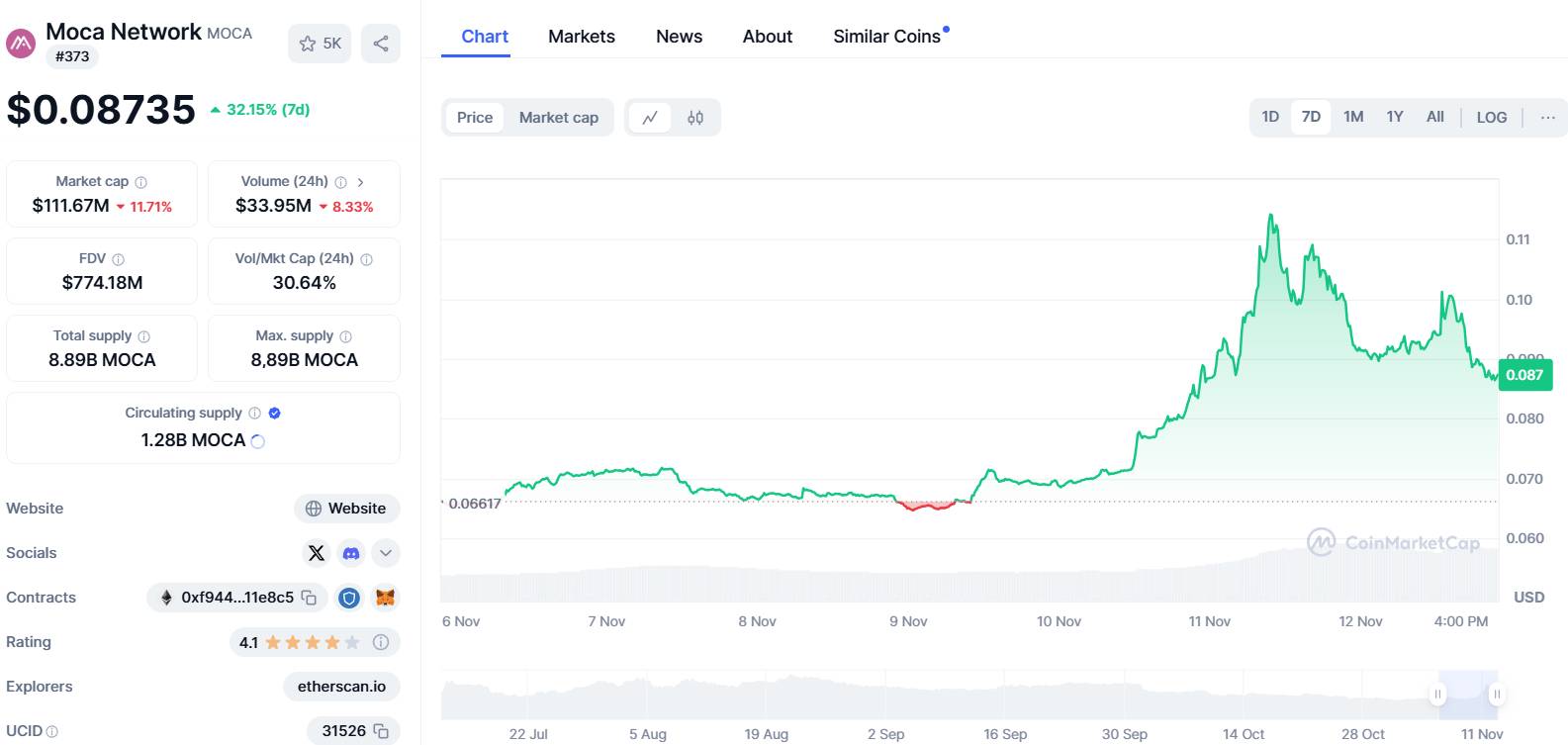Select the Price chart toggle
The image size is (1568, 745).
pos(475,118)
